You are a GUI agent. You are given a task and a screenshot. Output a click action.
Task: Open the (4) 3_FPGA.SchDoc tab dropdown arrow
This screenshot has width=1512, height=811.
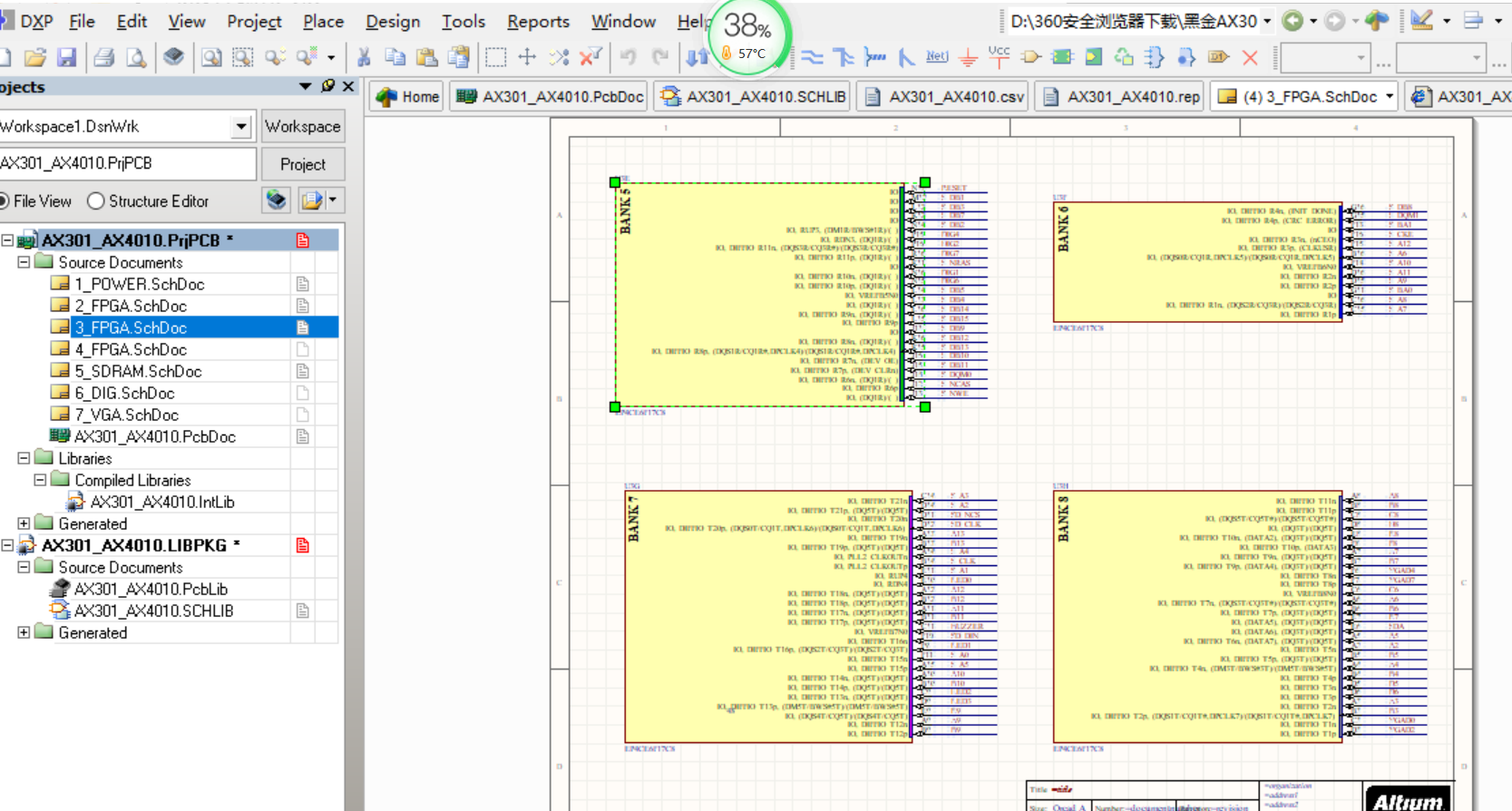(x=1390, y=96)
